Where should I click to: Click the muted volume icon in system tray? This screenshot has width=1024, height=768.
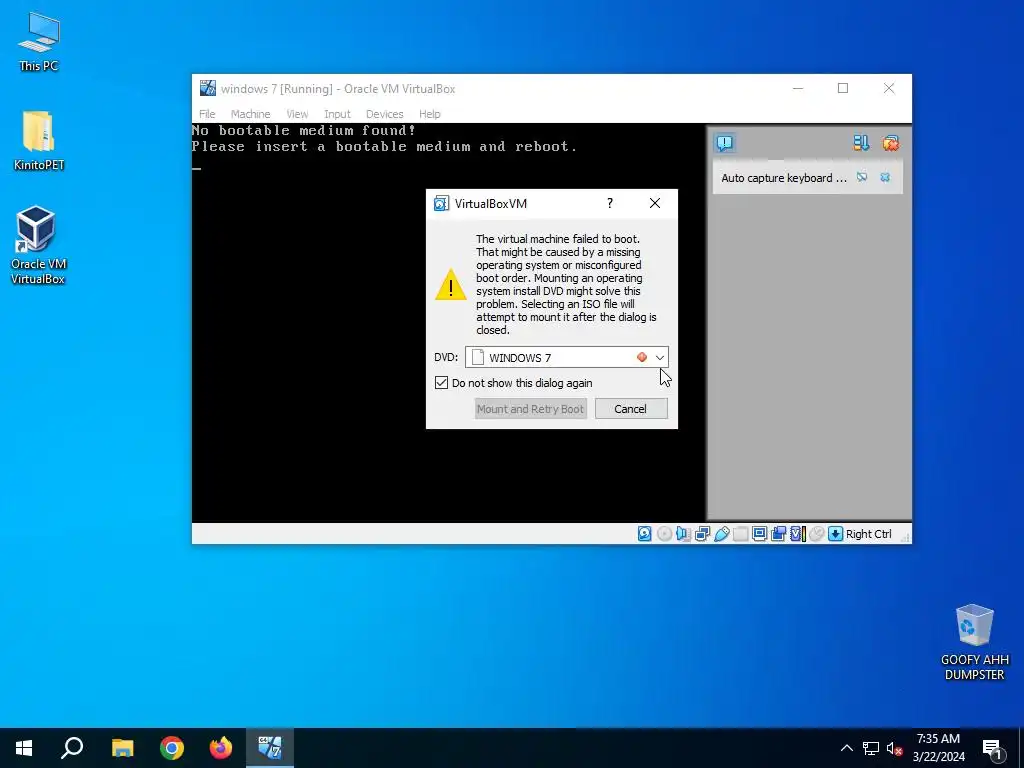click(894, 748)
